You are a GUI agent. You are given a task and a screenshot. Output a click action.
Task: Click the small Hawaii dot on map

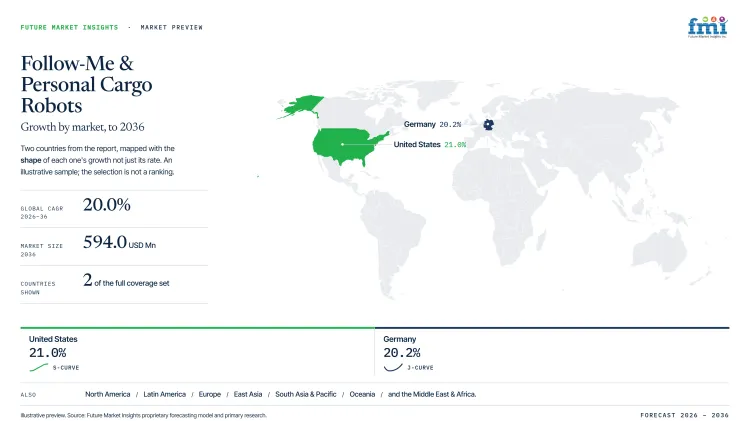click(x=258, y=177)
